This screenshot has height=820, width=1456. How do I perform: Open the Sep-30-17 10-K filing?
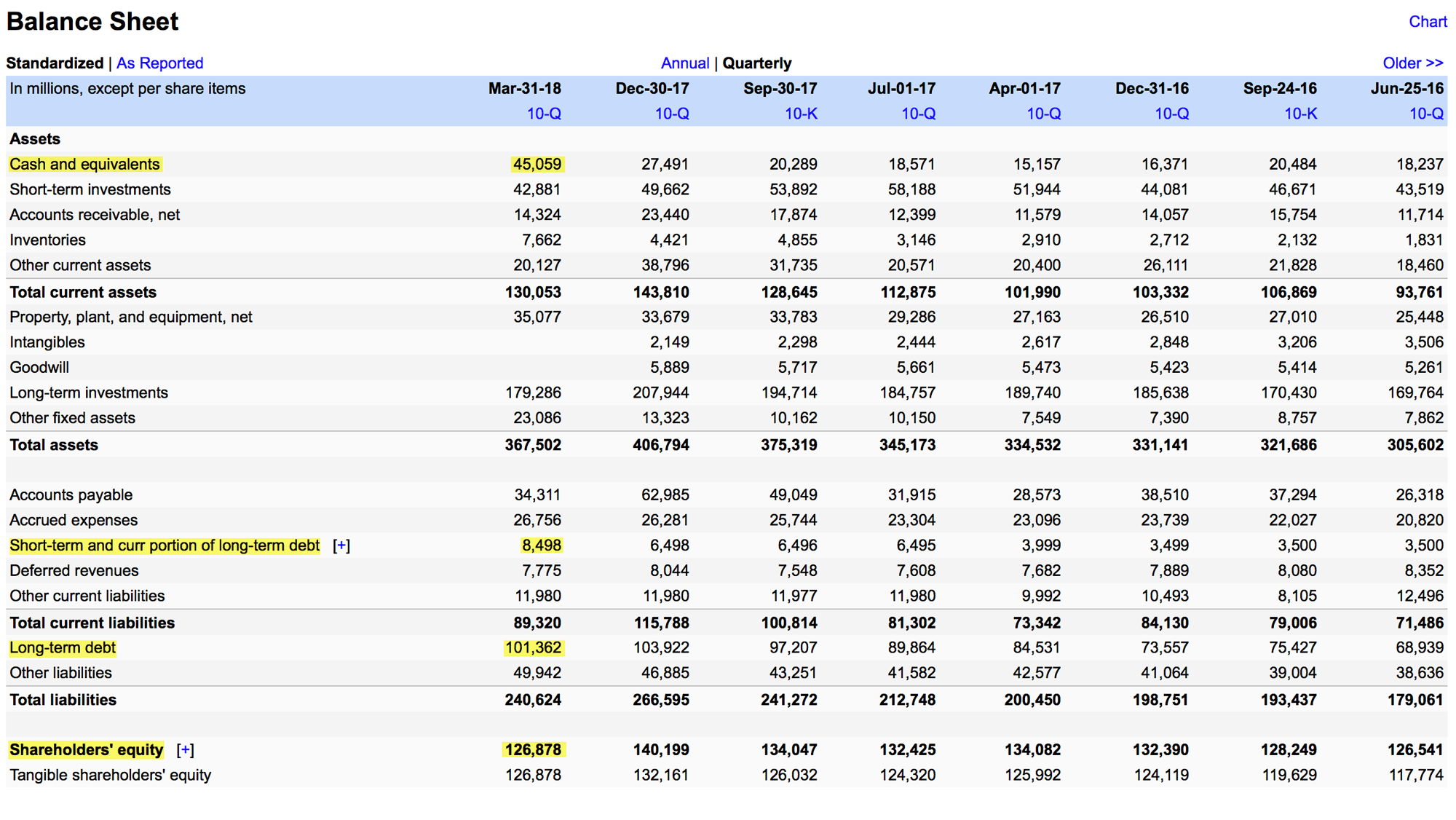801,114
